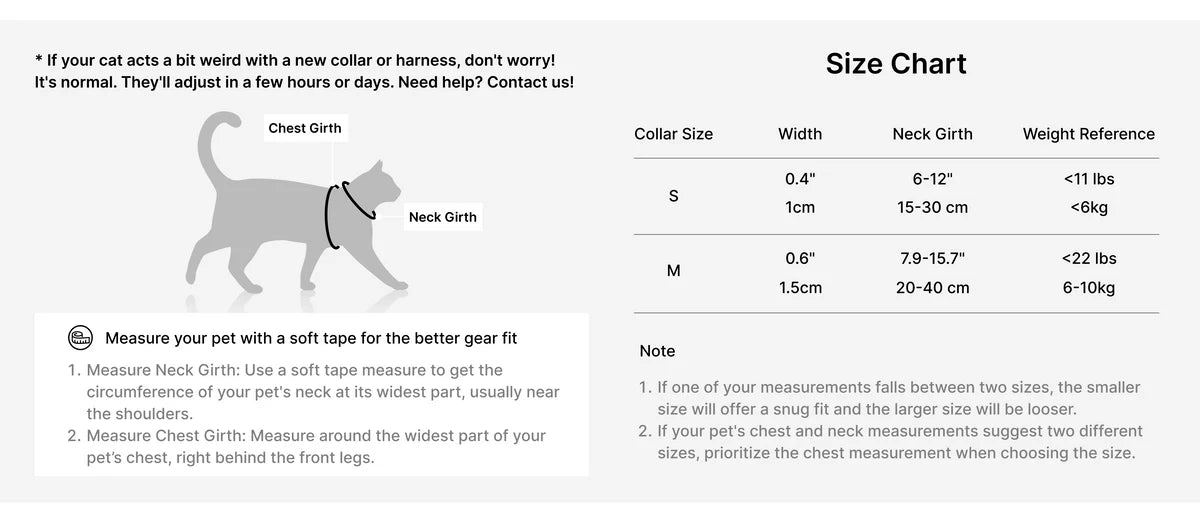Viewport: 1200px width, 518px height.
Task: Click the Chest Girth label
Action: click(x=305, y=128)
